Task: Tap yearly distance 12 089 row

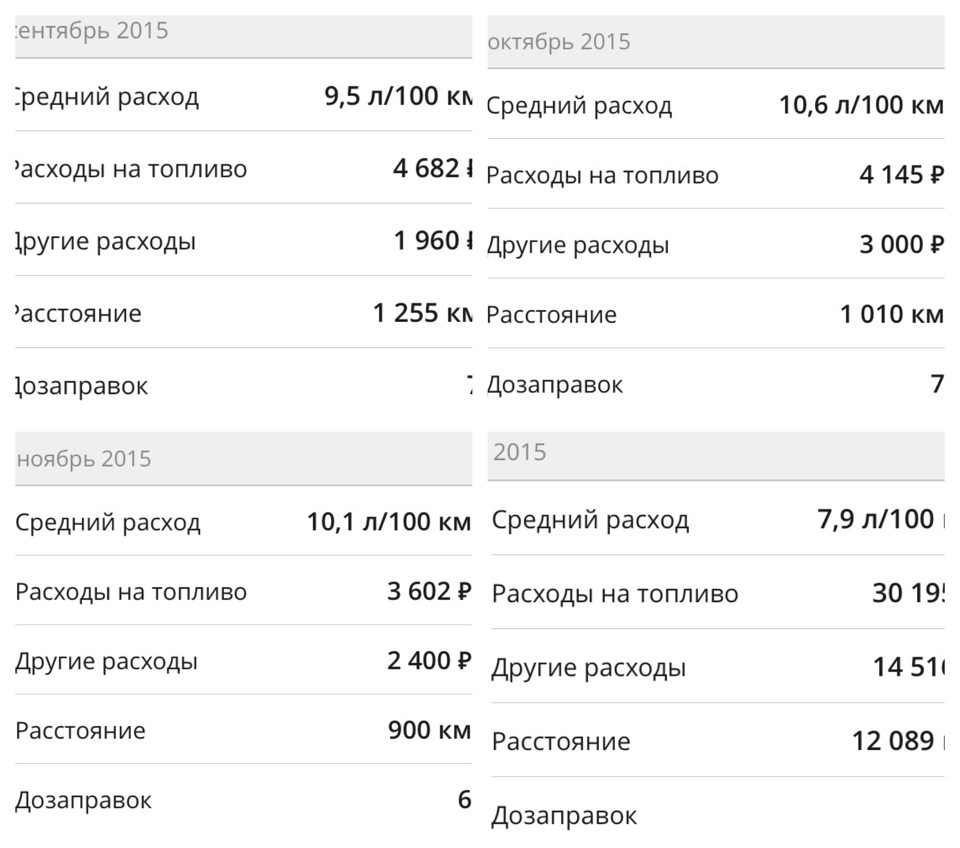Action: [718, 740]
